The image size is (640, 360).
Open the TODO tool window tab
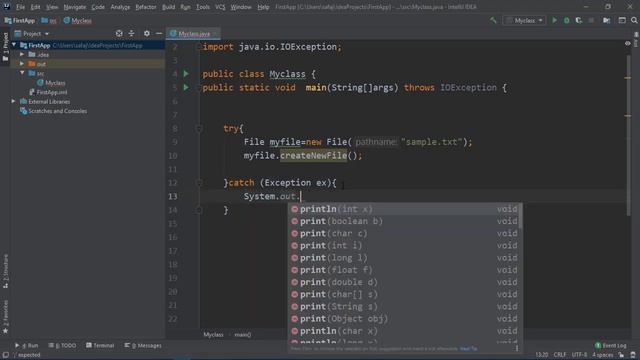pyautogui.click(x=62, y=345)
